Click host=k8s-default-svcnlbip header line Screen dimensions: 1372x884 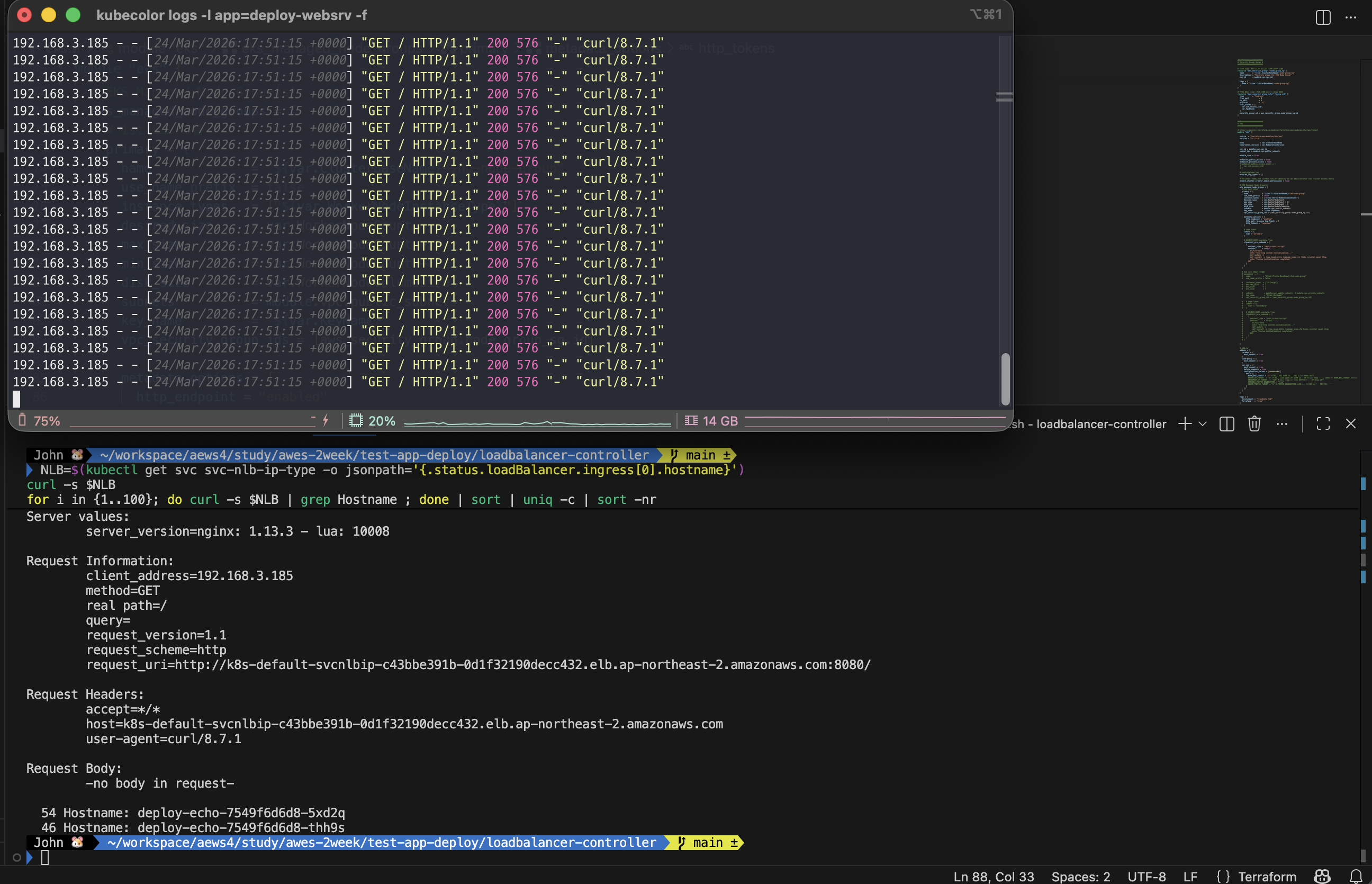pos(404,725)
